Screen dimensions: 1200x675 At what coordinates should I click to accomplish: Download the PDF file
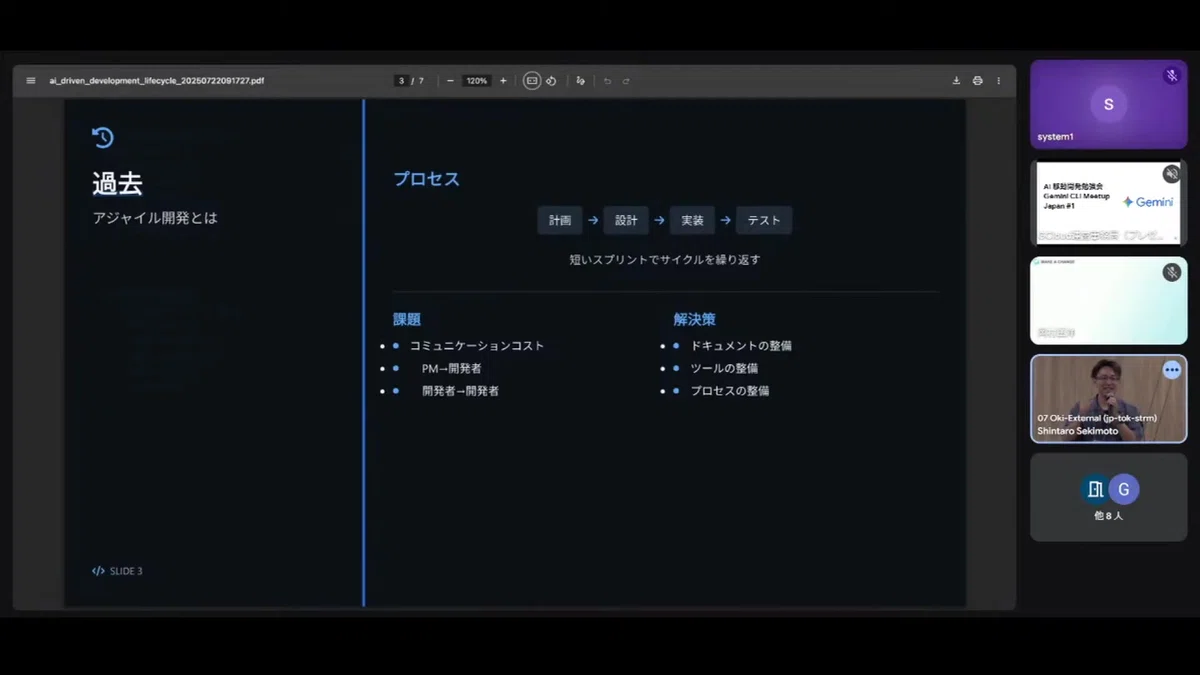pyautogui.click(x=956, y=81)
